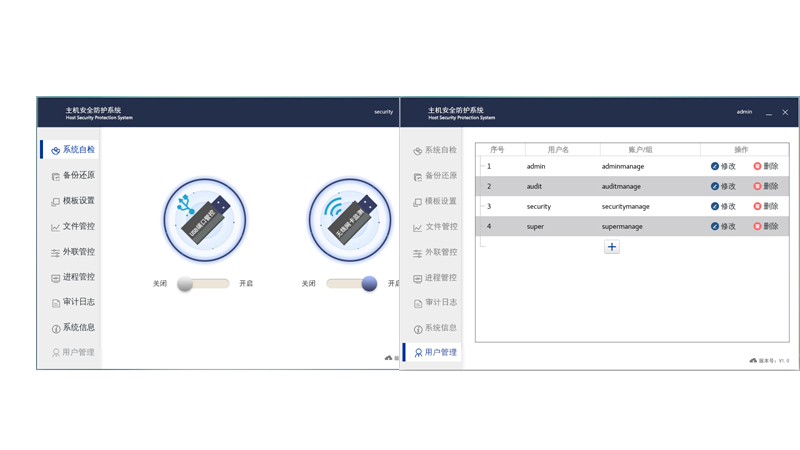800x450 pixels.
Task: Click the red delete icon for audit user
Action: tap(757, 186)
